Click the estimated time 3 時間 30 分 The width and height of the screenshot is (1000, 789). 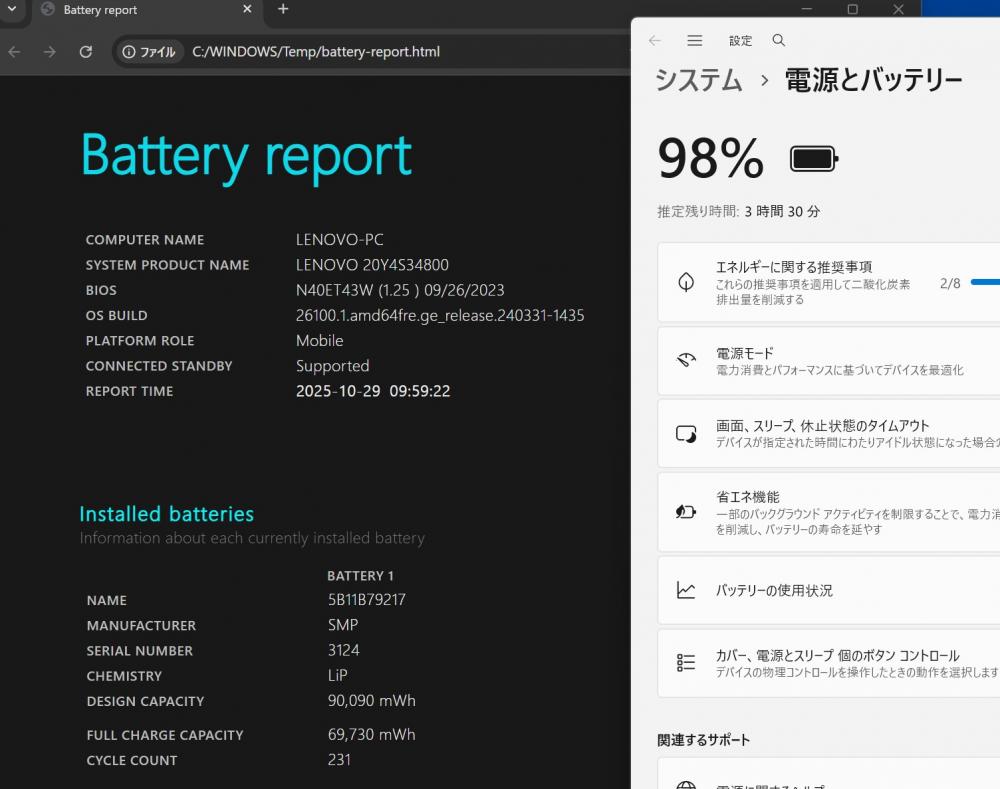[x=782, y=212]
